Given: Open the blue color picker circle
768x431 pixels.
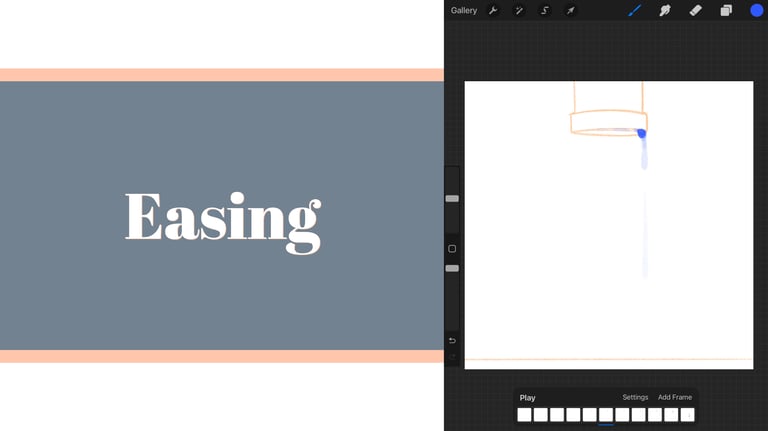Looking at the screenshot, I should point(756,10).
